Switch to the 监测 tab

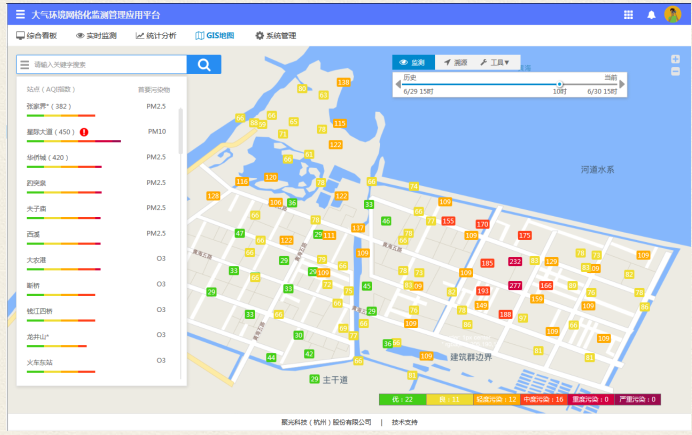tap(413, 62)
